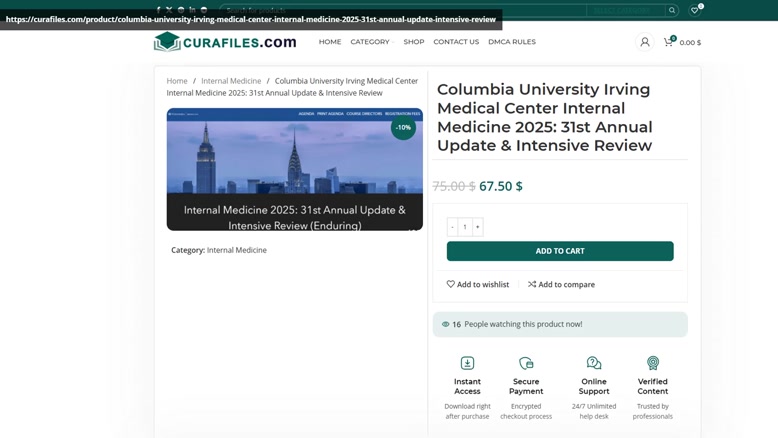Go to the HOME menu item
Viewport: 778px width, 438px height.
(x=330, y=42)
